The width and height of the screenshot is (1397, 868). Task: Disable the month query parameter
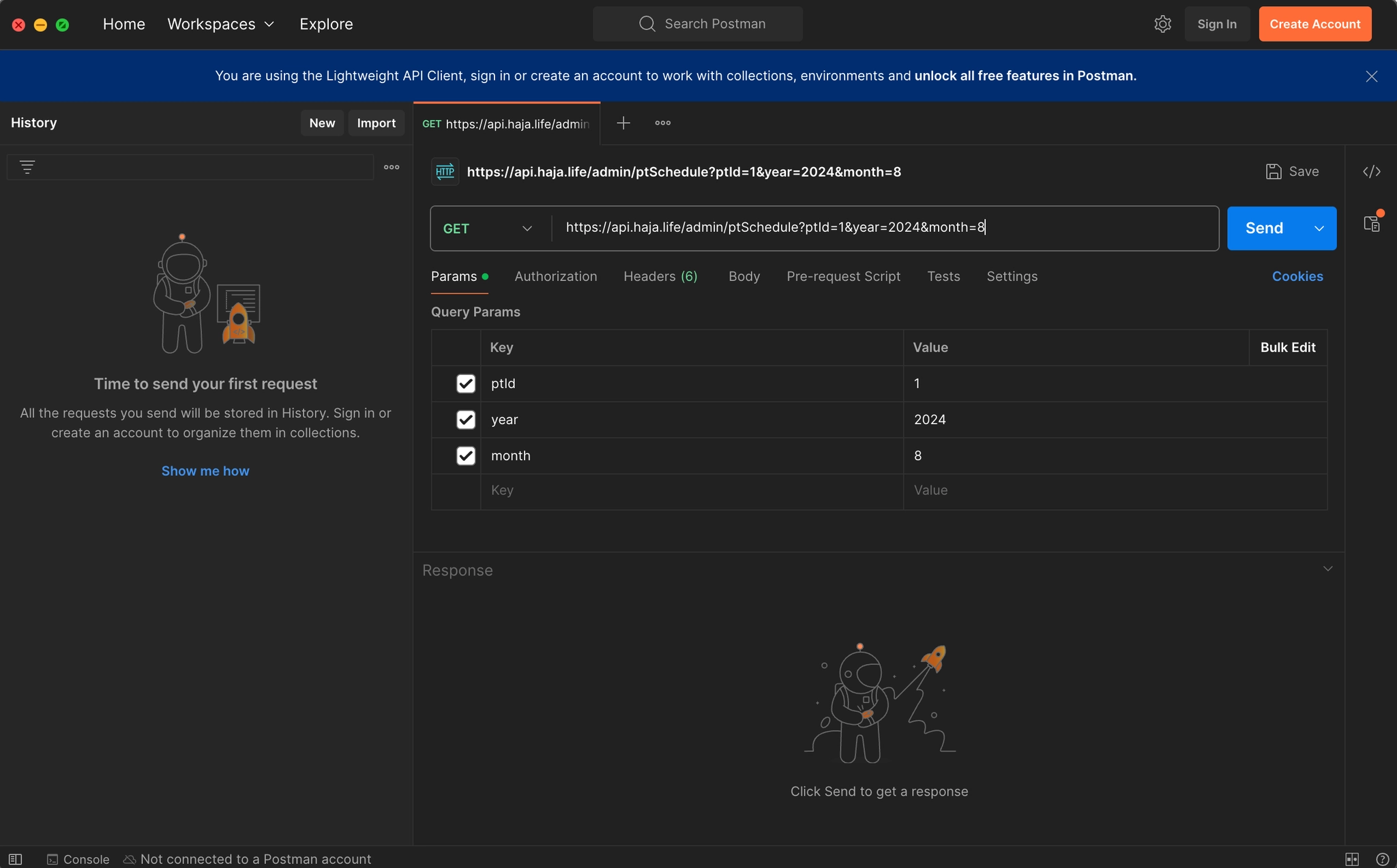pos(466,455)
